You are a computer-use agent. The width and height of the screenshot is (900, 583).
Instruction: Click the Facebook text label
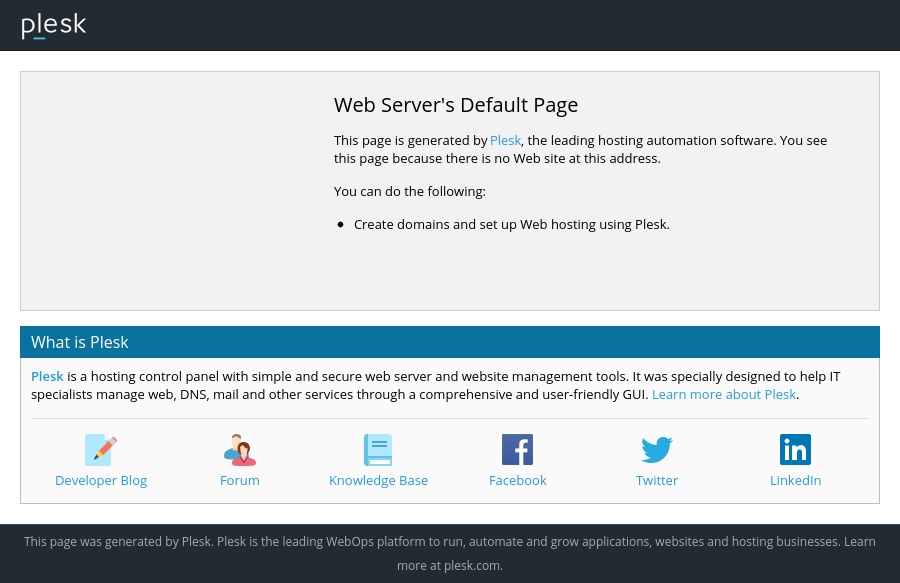point(517,481)
